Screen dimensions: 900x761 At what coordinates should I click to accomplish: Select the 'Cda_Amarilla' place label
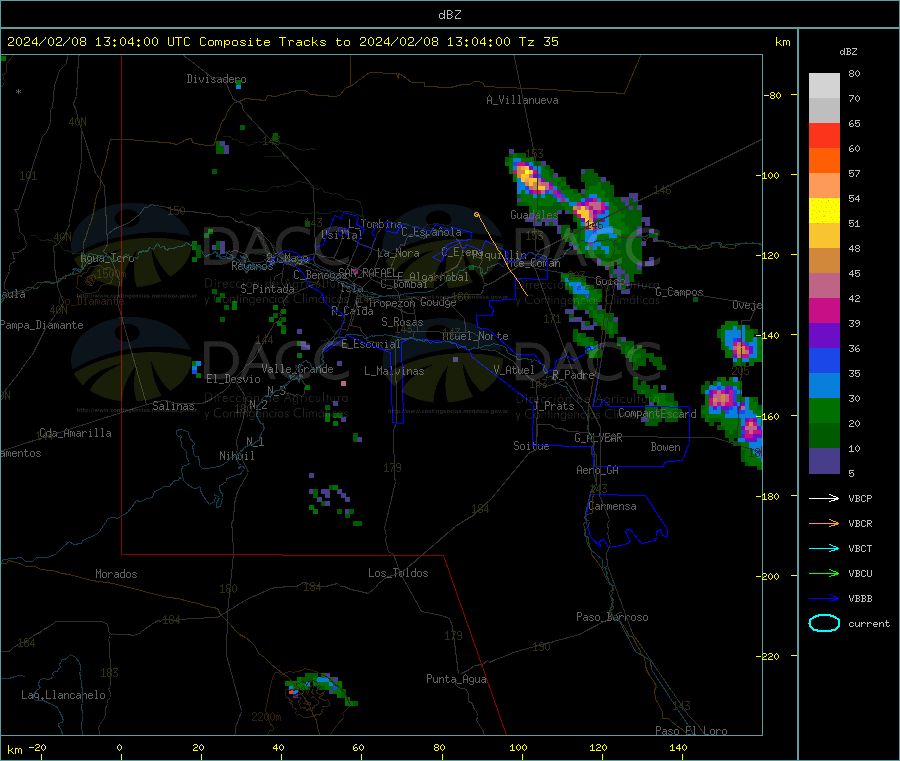click(x=75, y=433)
